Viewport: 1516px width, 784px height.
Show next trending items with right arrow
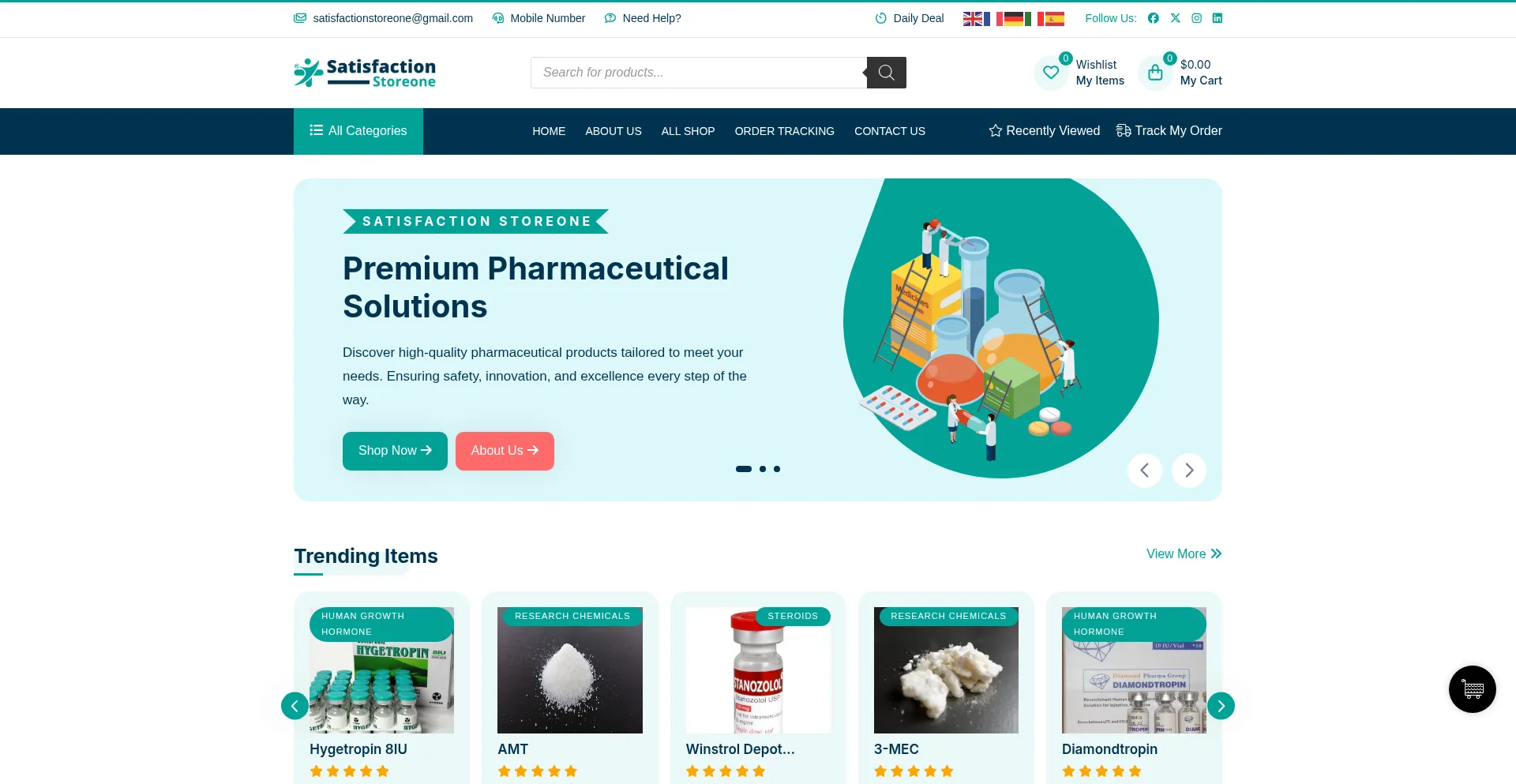pyautogui.click(x=1221, y=706)
